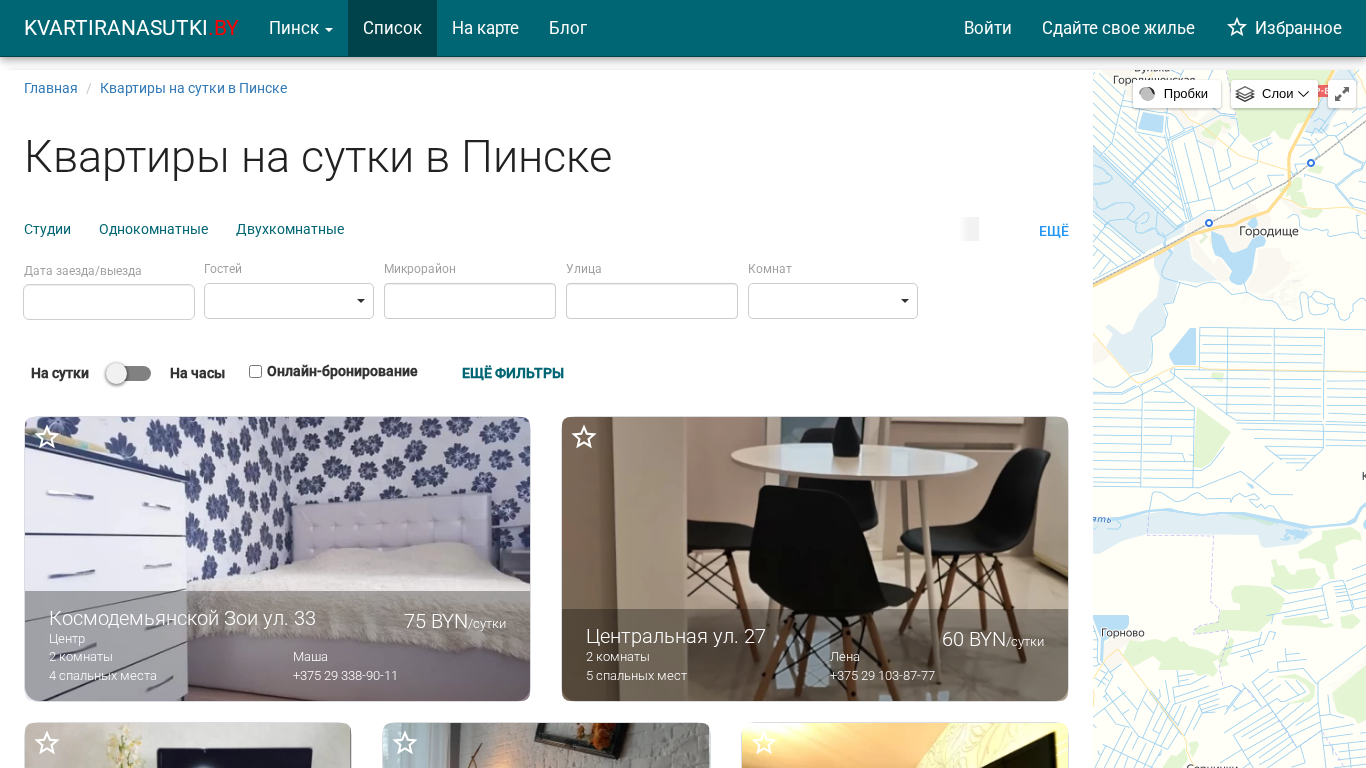Image resolution: width=1366 pixels, height=768 pixels.
Task: Open the Блог menu item
Action: [567, 28]
